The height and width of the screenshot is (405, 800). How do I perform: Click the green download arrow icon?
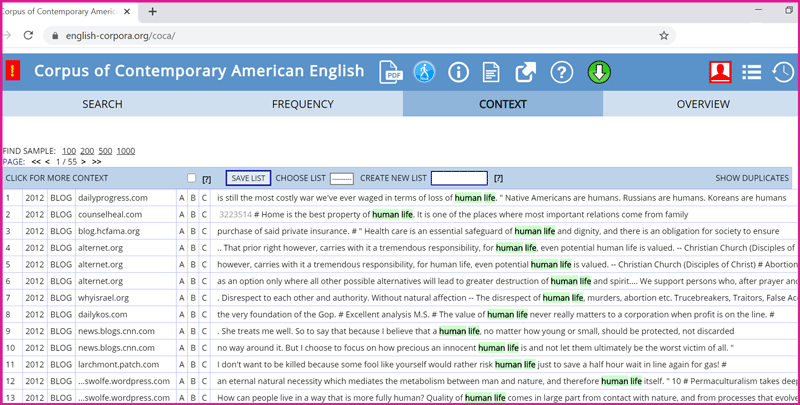click(x=599, y=72)
